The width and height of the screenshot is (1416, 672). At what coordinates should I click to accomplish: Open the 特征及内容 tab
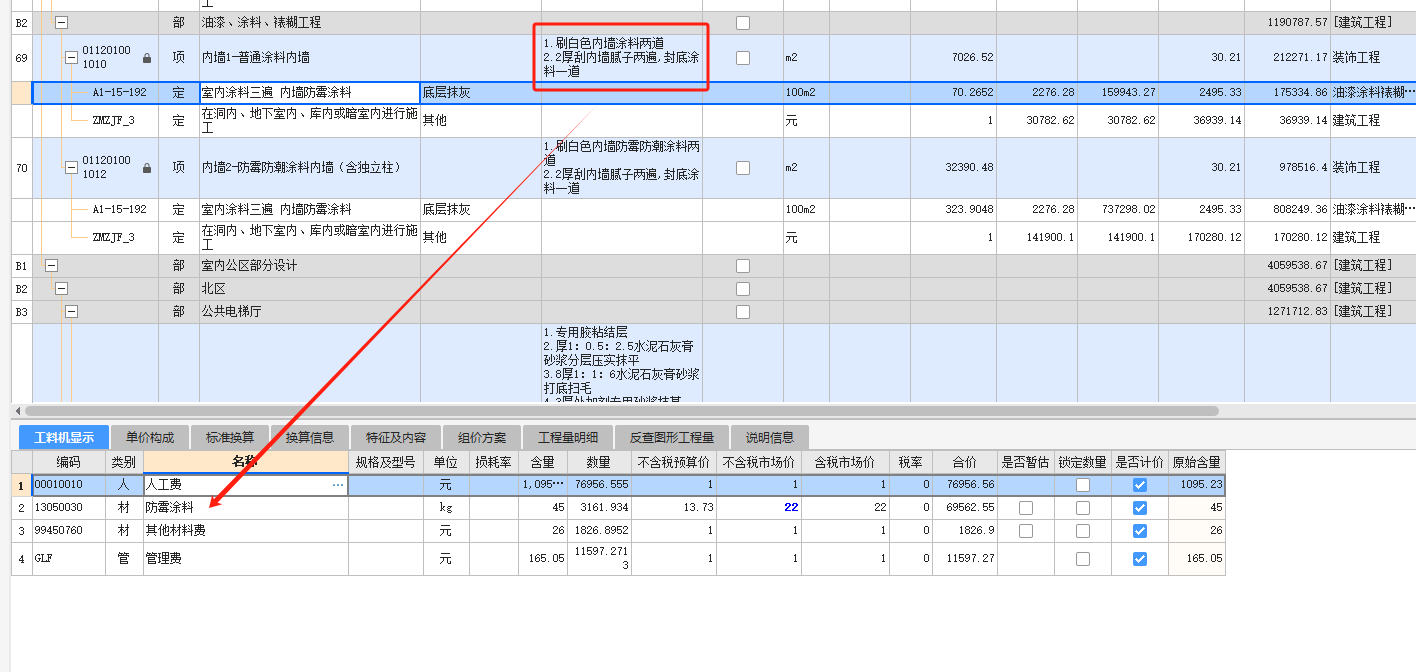[396, 438]
